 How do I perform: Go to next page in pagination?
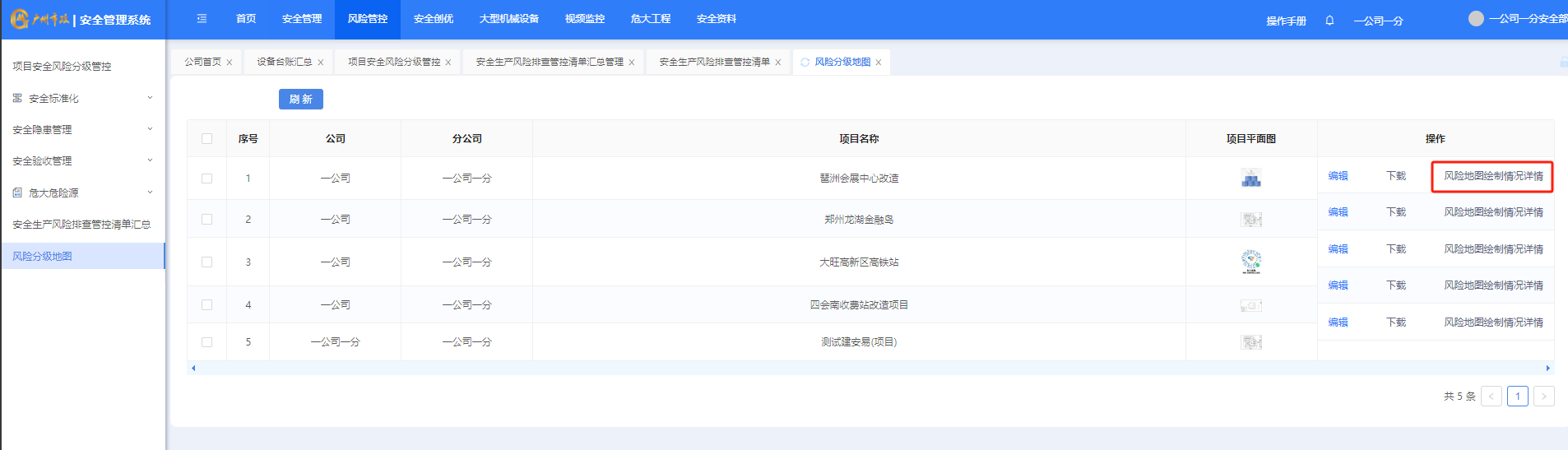click(1543, 397)
